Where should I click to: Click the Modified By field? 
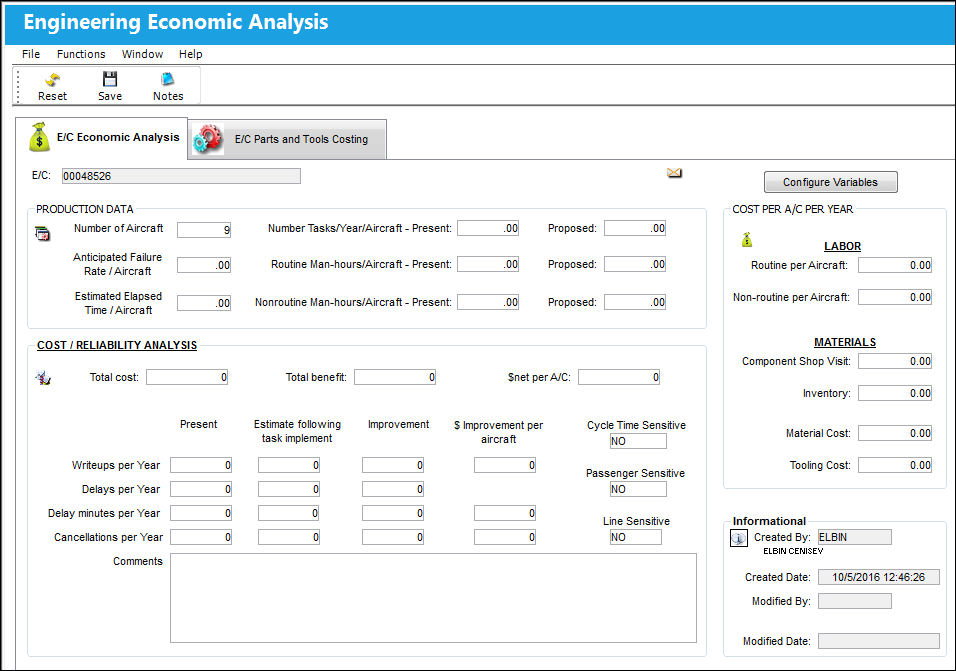click(855, 602)
